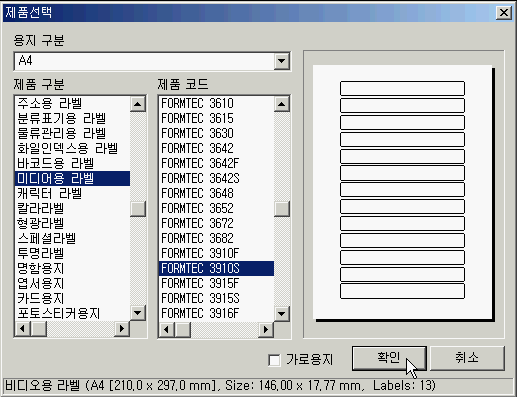Click down arrow of 제품 구분 list scrollbar
Screen dimensions: 517x397
(138, 313)
